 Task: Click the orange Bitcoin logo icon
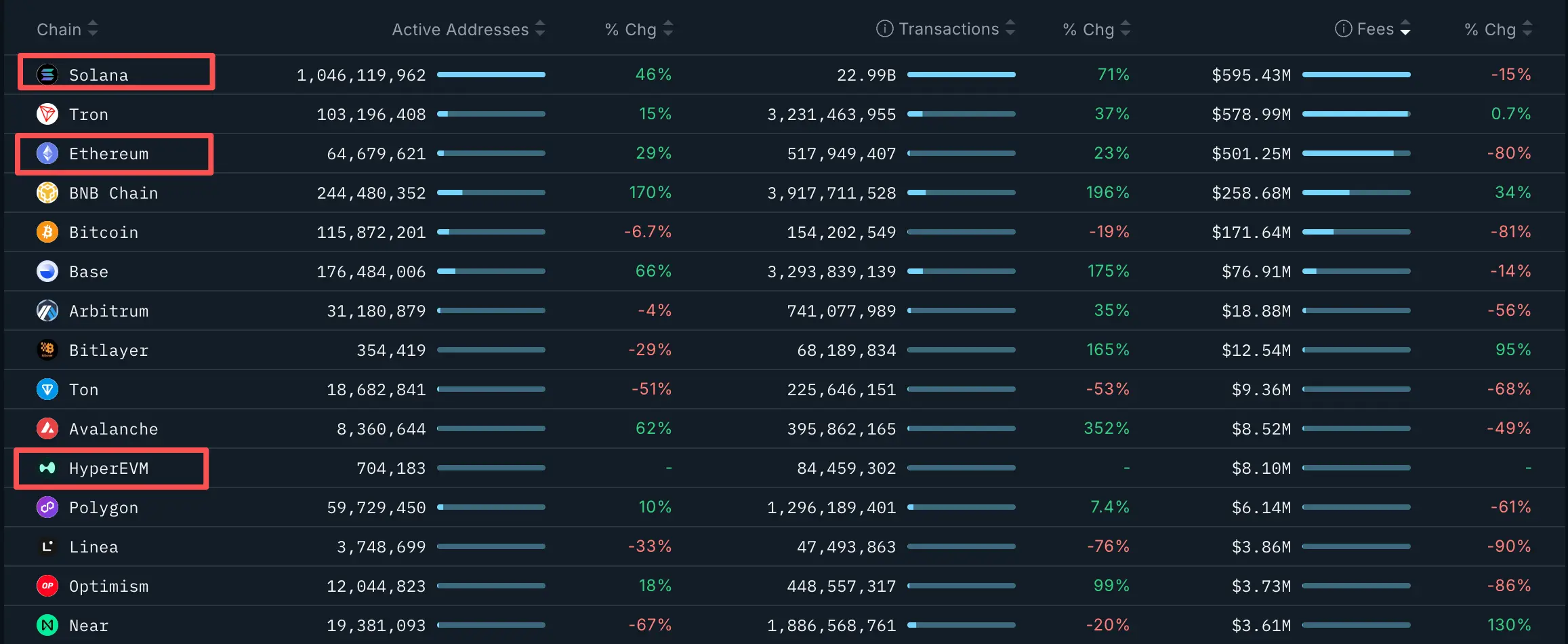(x=47, y=233)
